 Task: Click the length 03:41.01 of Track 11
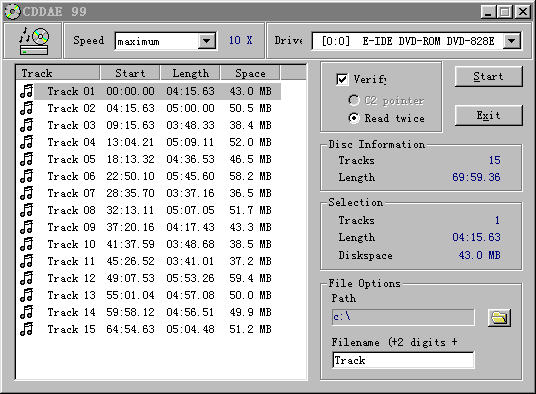(x=190, y=261)
